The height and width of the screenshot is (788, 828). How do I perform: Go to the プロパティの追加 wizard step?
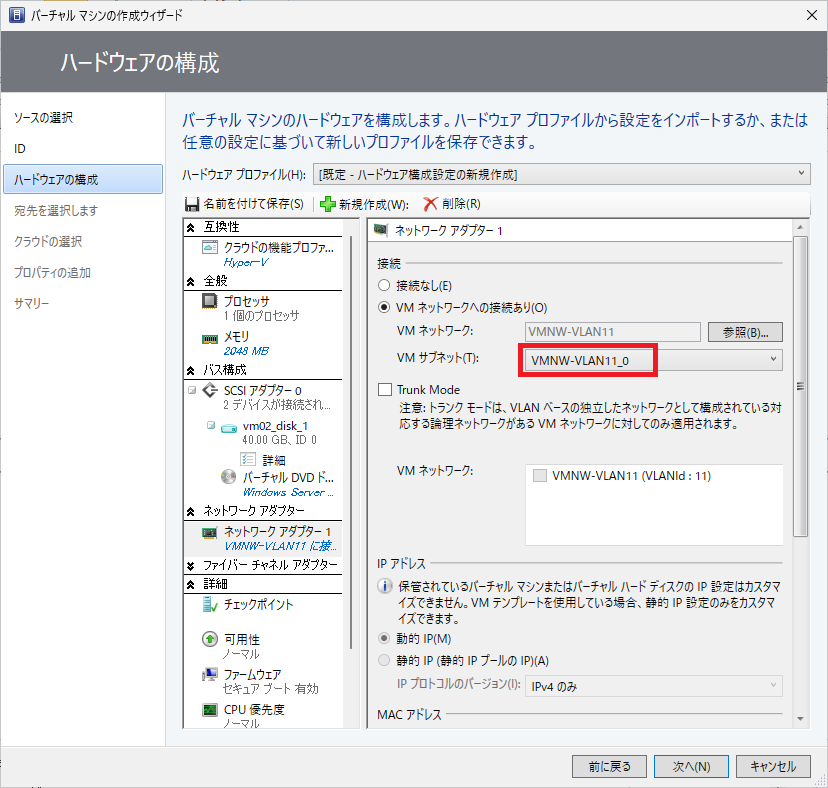52,273
